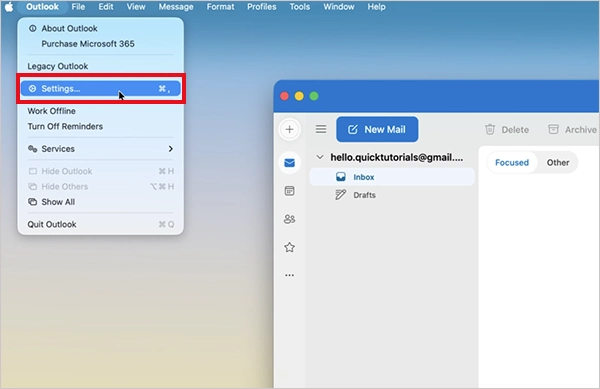
Task: Open the Outlook application menu
Action: 42,7
